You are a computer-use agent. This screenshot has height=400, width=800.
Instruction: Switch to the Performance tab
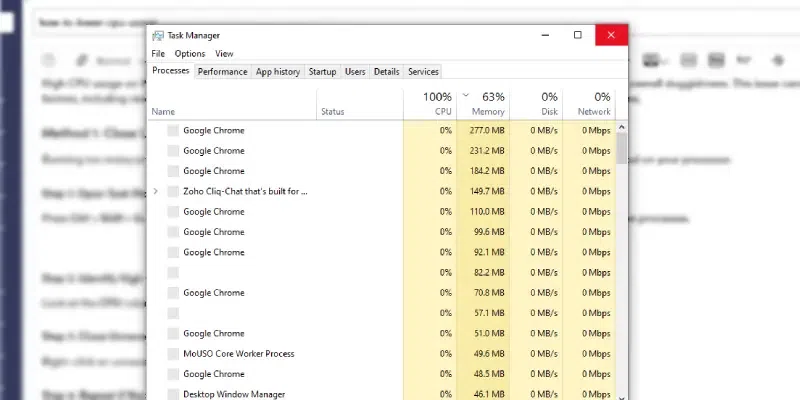tap(222, 72)
